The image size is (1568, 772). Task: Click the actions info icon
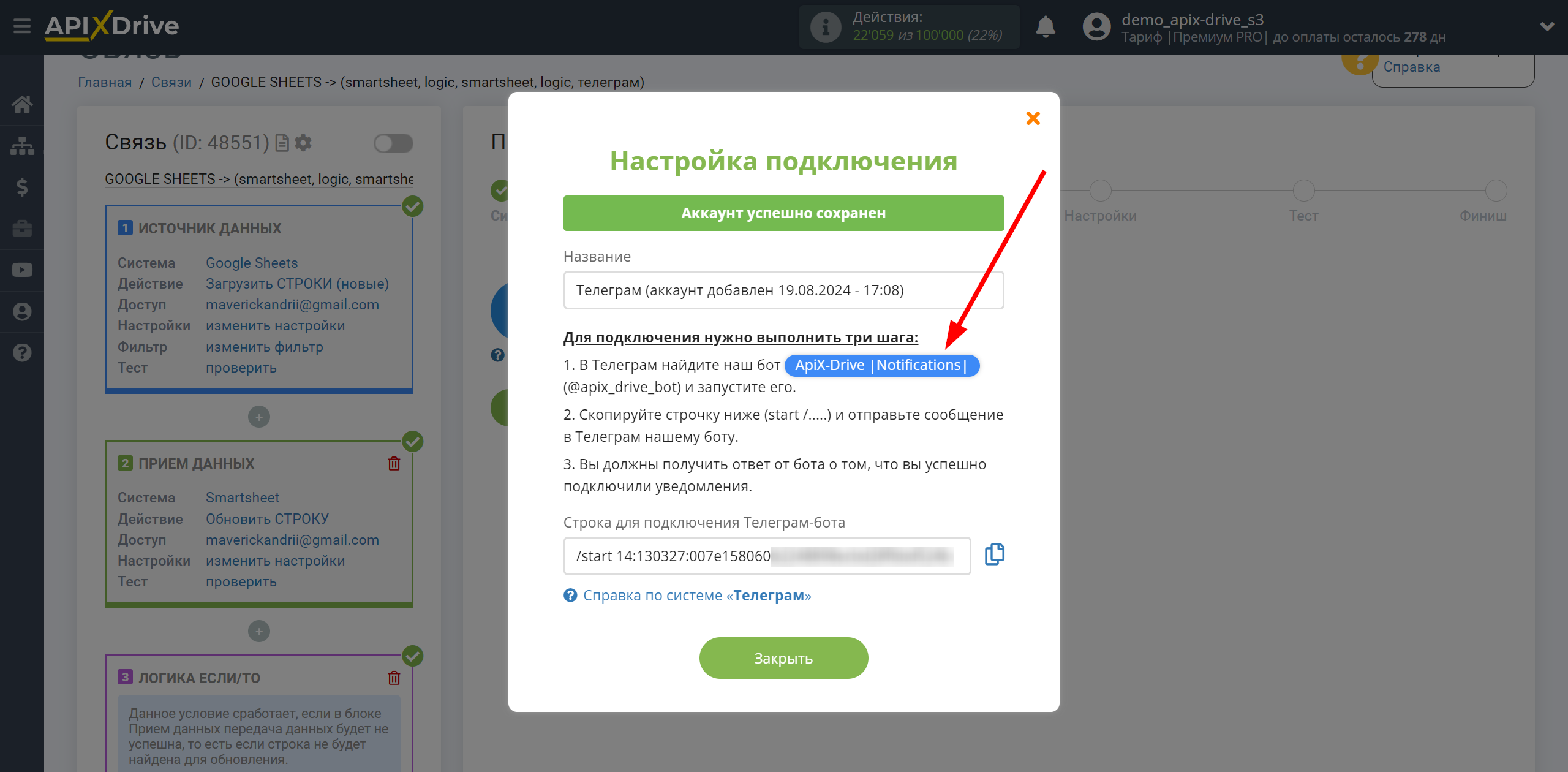pyautogui.click(x=826, y=27)
